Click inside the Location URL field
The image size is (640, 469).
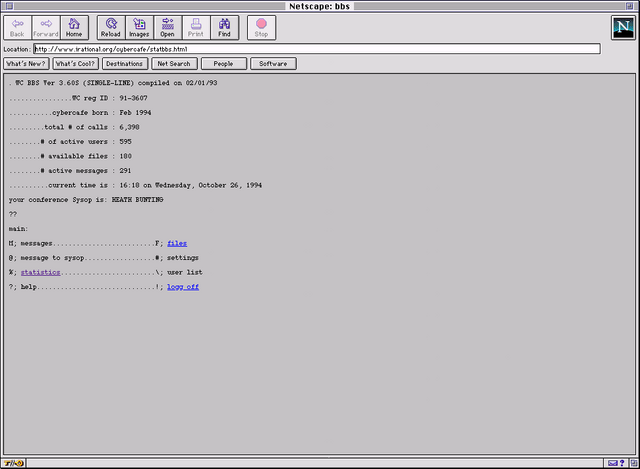point(316,48)
